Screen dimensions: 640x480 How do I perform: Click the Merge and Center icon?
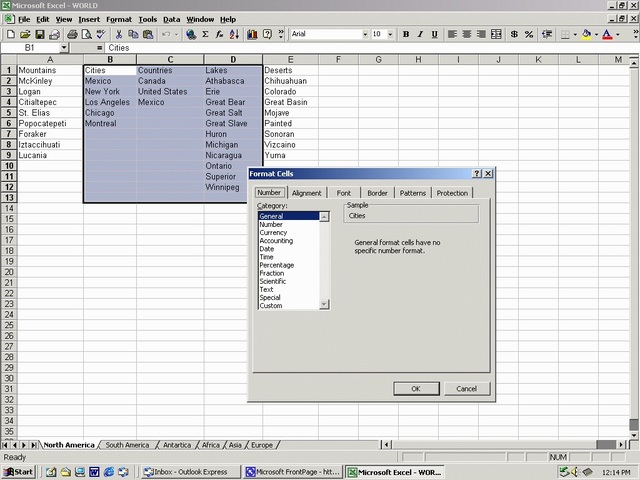coord(496,34)
